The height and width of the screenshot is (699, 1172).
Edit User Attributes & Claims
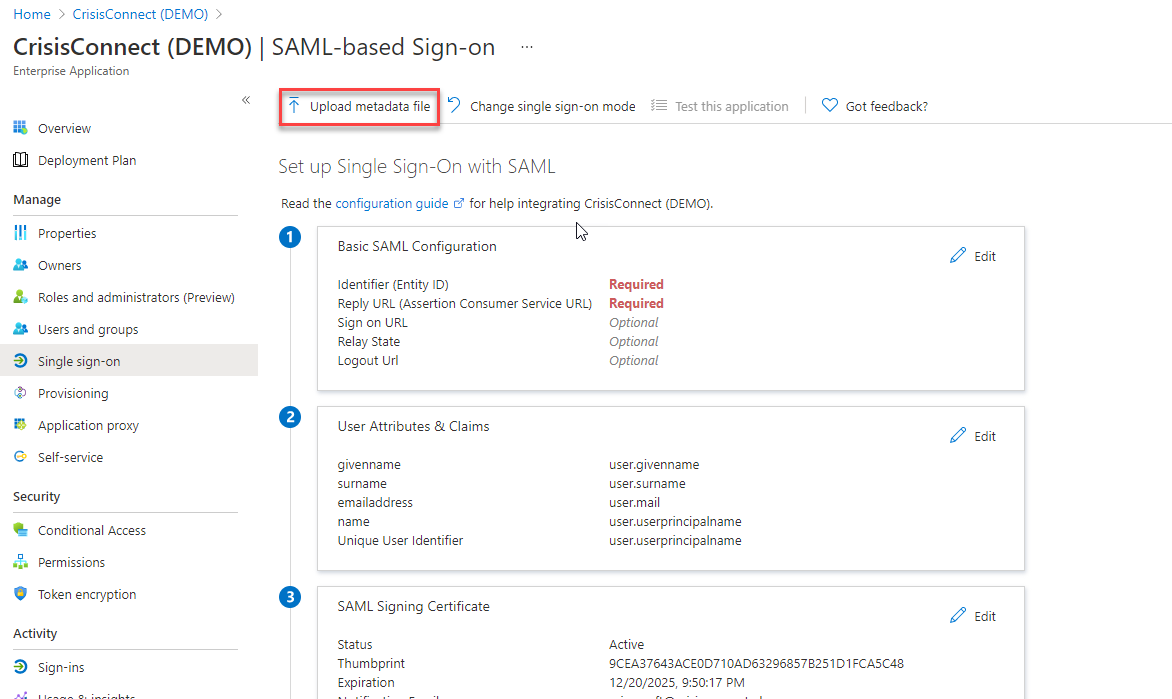pos(973,436)
